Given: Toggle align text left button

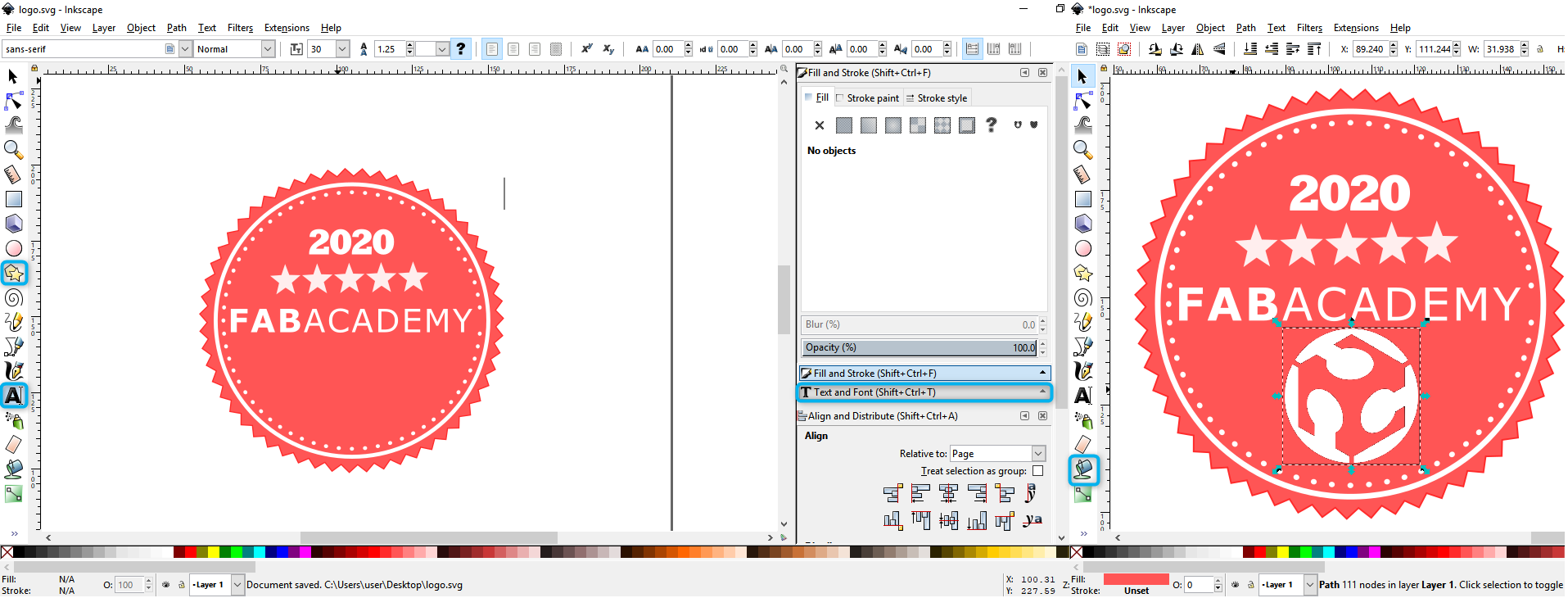Looking at the screenshot, I should (492, 49).
